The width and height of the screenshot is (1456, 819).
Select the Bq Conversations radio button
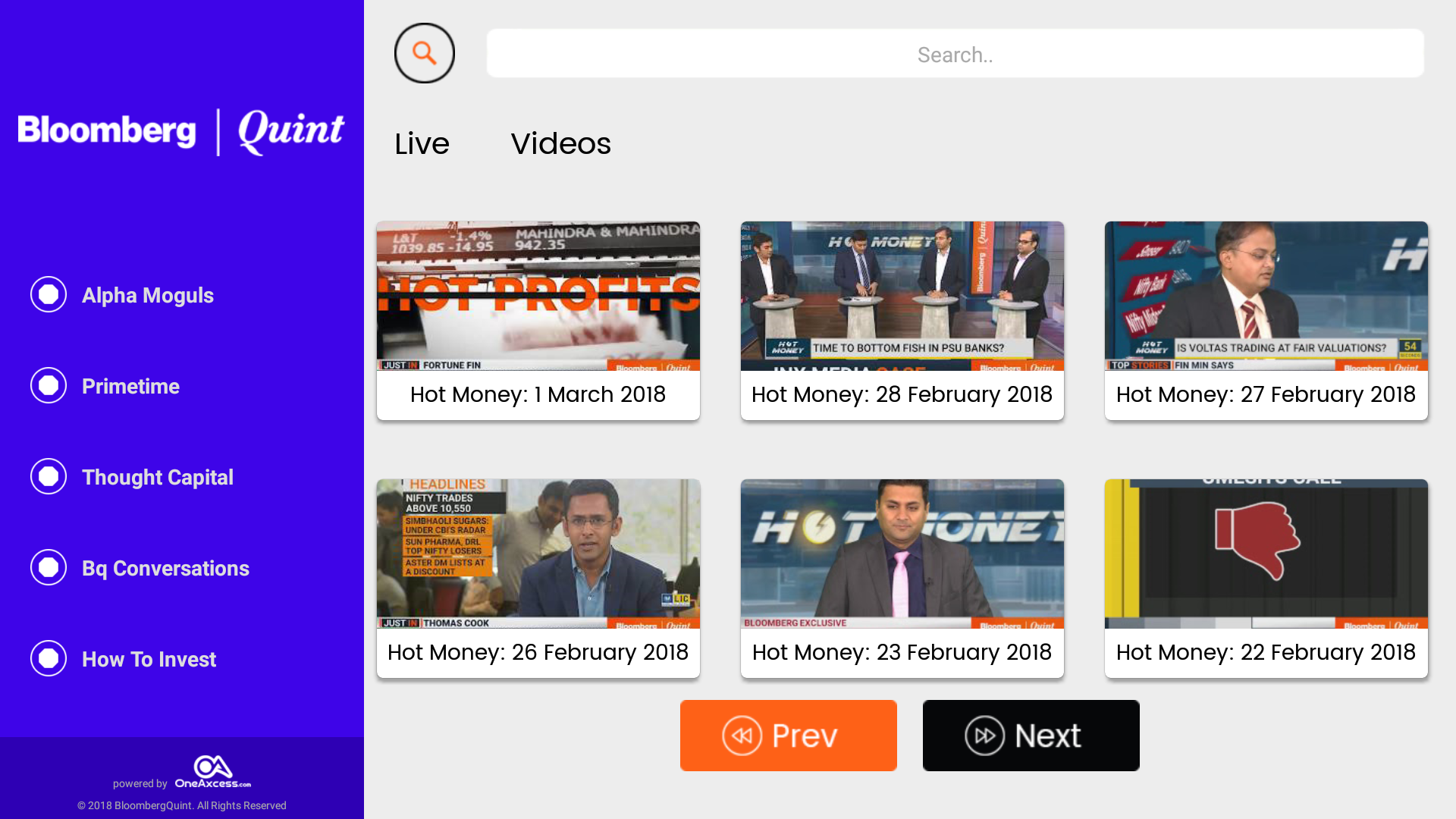point(48,567)
